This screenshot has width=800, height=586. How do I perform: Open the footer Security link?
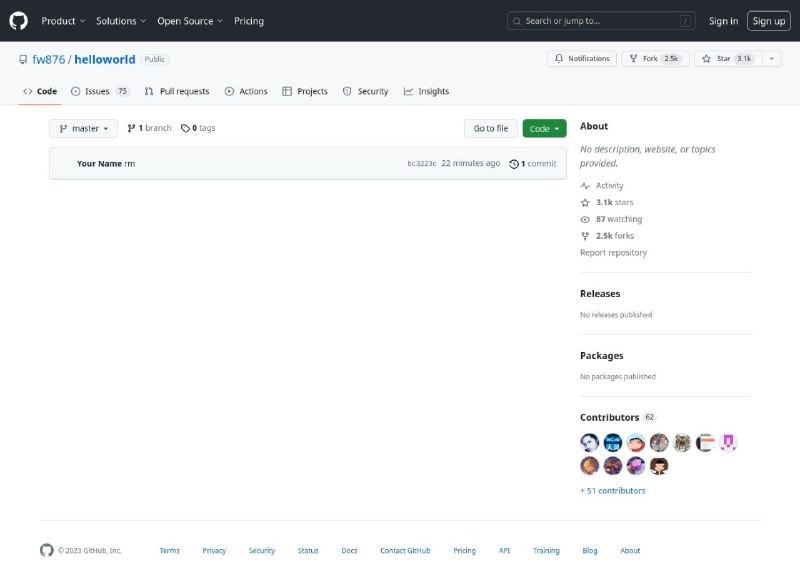tap(262, 551)
